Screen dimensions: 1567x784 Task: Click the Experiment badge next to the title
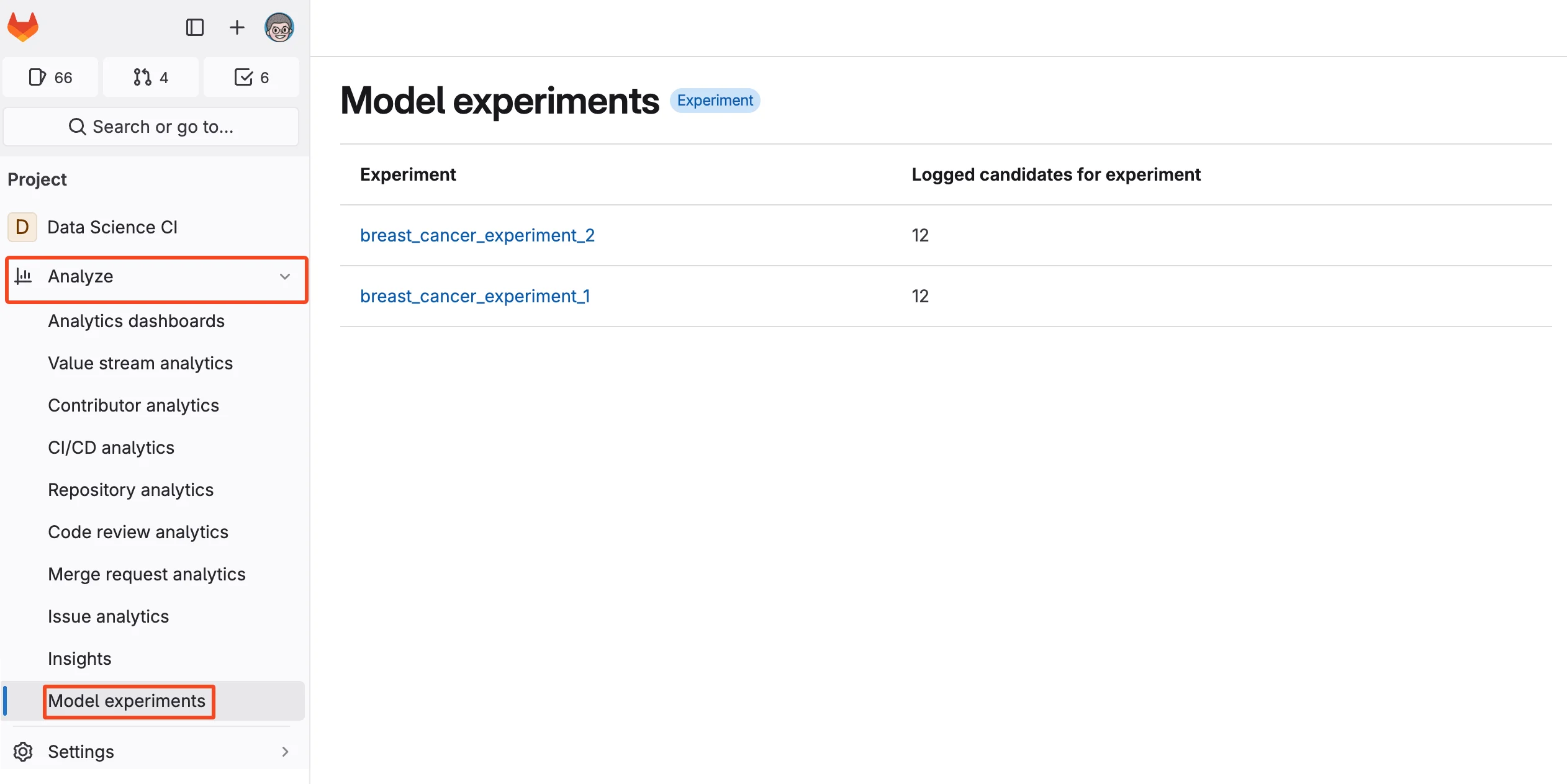[715, 100]
